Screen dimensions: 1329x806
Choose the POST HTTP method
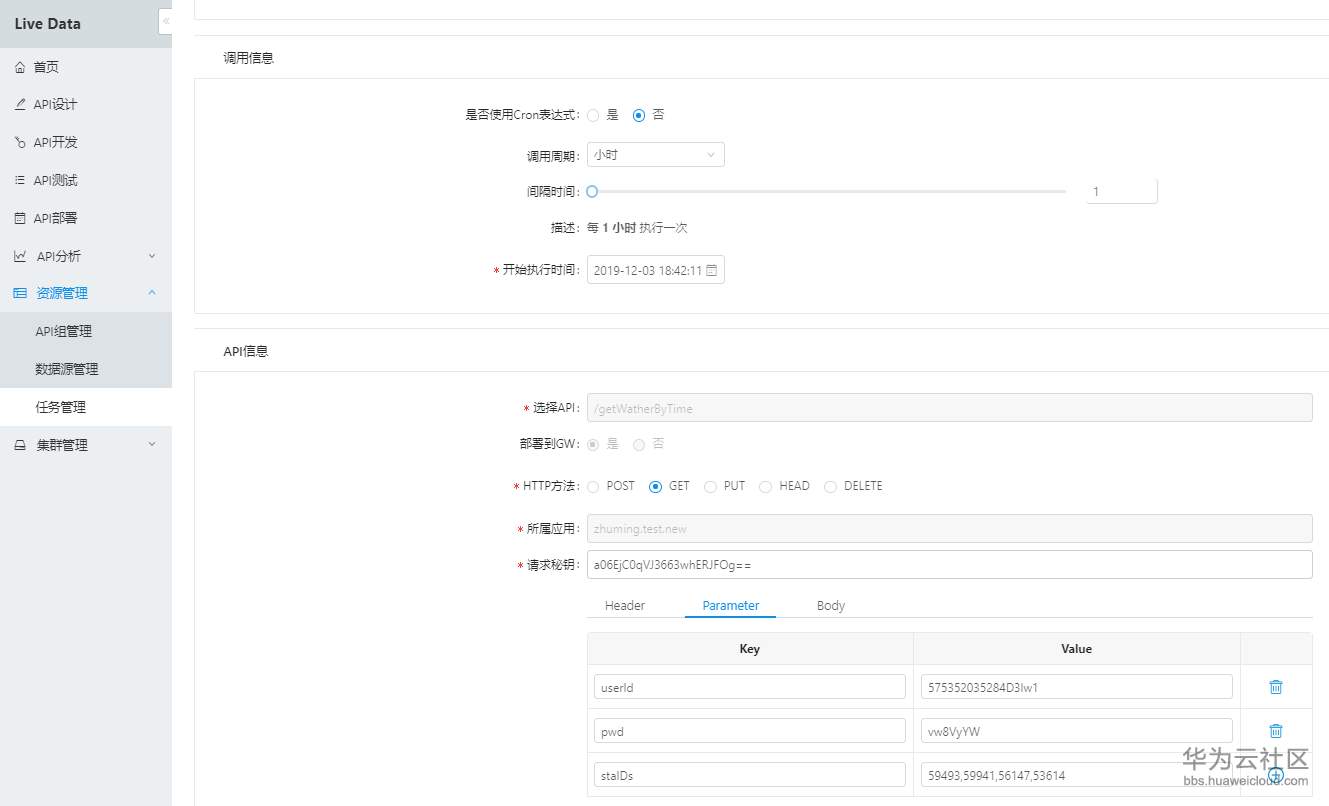(593, 487)
